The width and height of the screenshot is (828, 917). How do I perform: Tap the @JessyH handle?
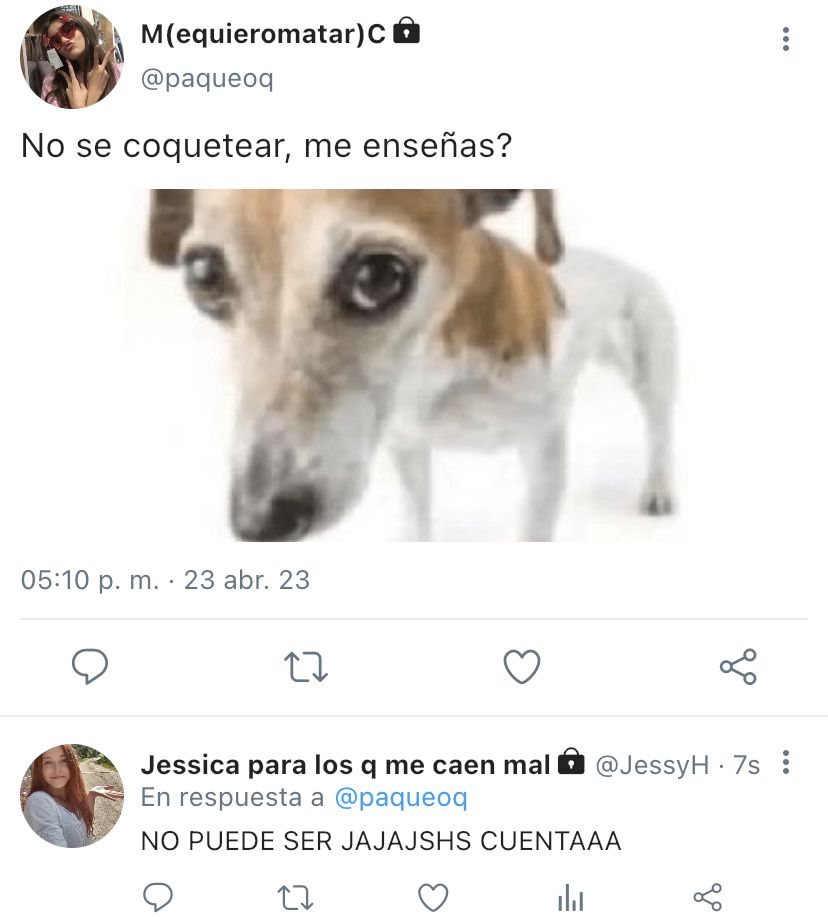[652, 765]
